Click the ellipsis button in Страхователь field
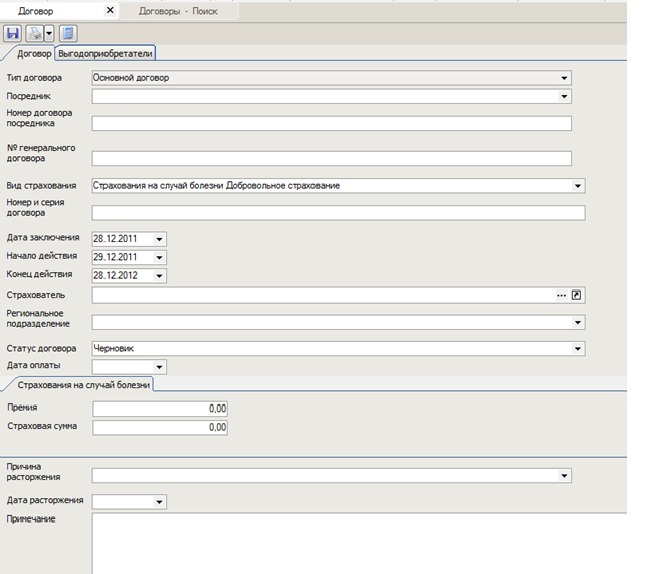 (x=562, y=295)
